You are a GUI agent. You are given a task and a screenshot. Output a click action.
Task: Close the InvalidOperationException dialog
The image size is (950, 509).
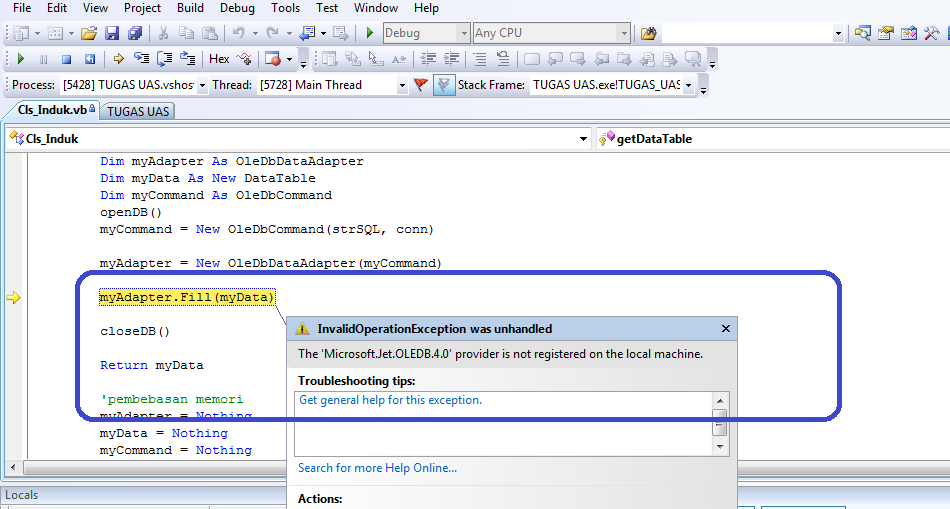coord(726,328)
